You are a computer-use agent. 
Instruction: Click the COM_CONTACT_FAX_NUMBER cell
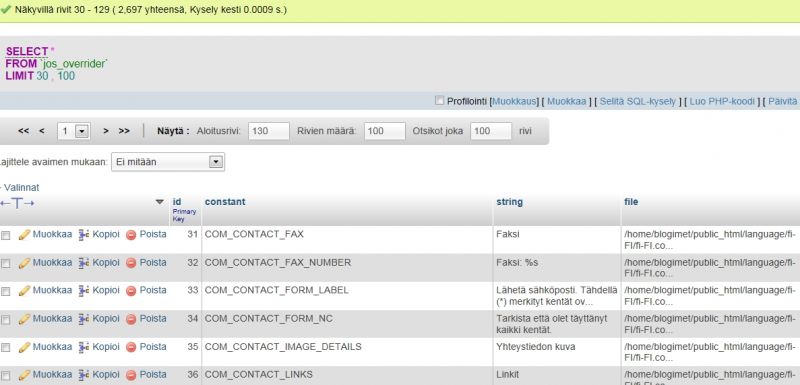click(347, 268)
